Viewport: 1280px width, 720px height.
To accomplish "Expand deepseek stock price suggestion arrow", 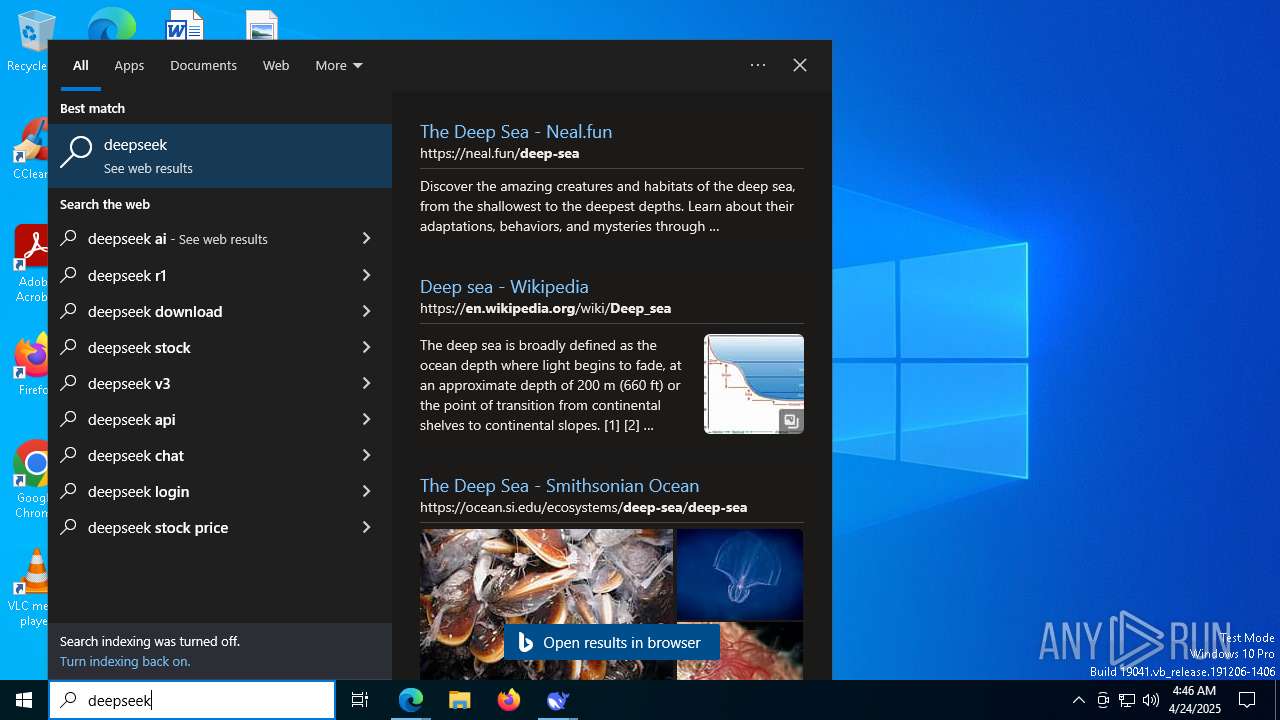I will click(366, 527).
